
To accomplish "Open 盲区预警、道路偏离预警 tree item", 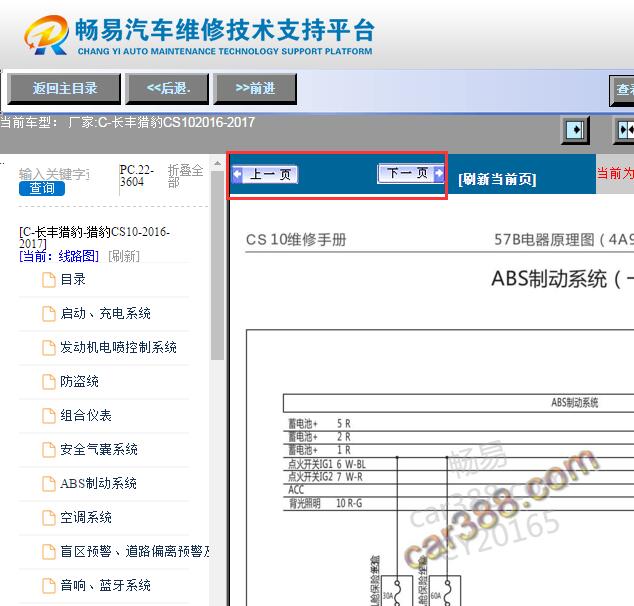I will pos(135,551).
